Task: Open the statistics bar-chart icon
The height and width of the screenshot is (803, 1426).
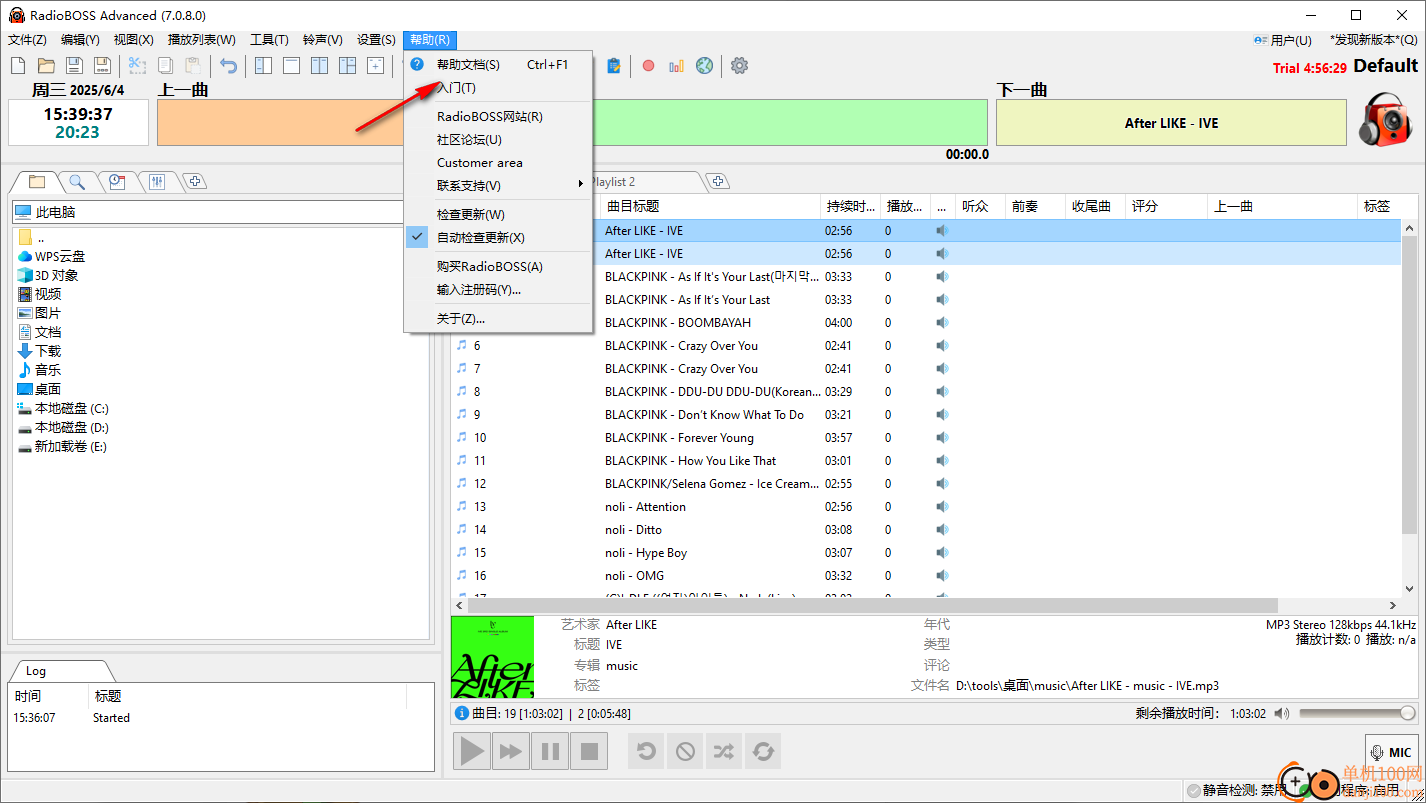Action: [677, 66]
